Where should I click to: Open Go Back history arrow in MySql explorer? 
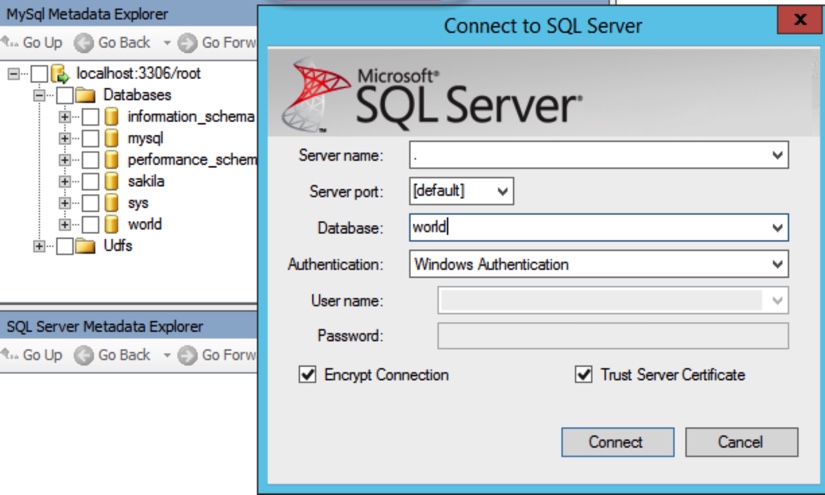pos(167,43)
